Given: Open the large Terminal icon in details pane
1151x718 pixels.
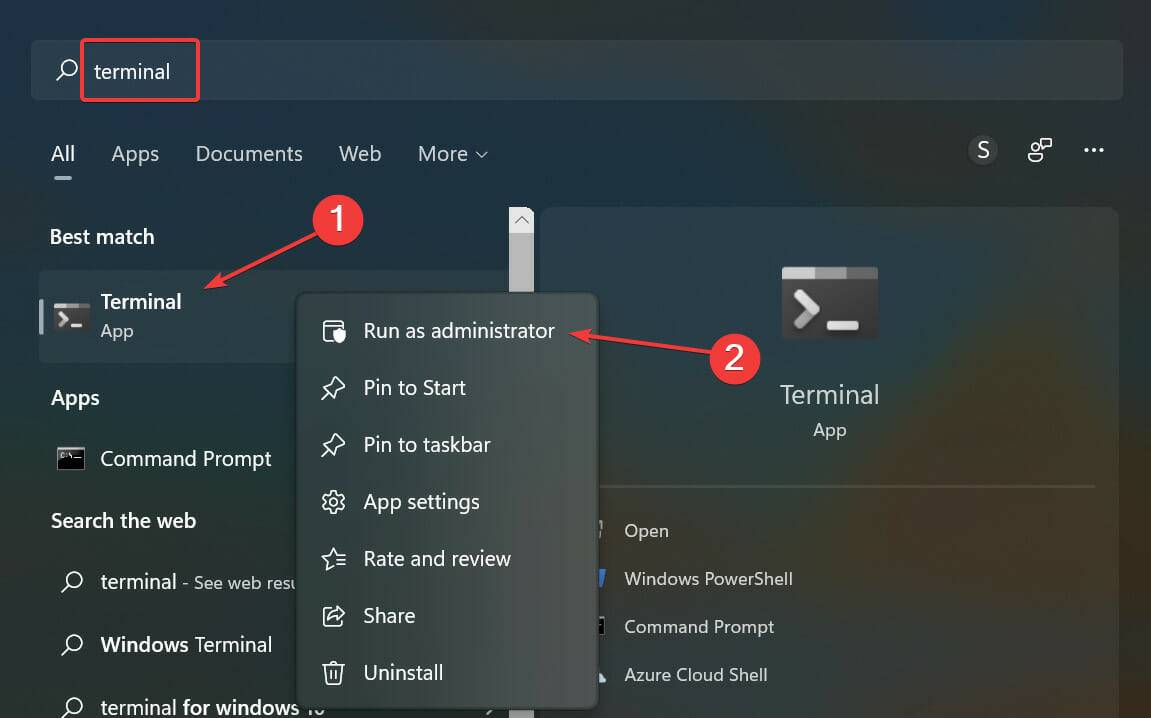Looking at the screenshot, I should tap(829, 302).
